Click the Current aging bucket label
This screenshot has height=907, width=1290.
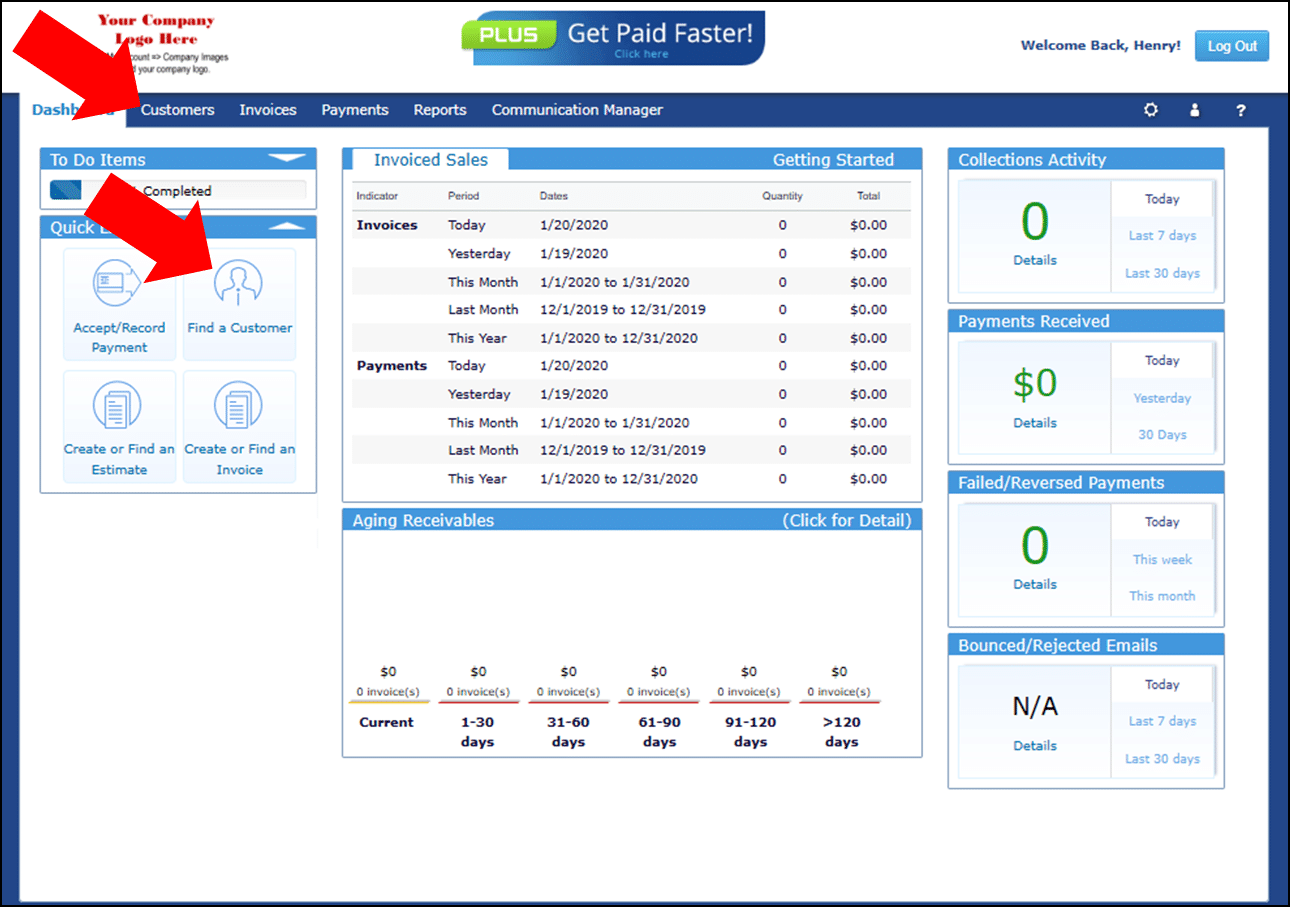(x=386, y=722)
